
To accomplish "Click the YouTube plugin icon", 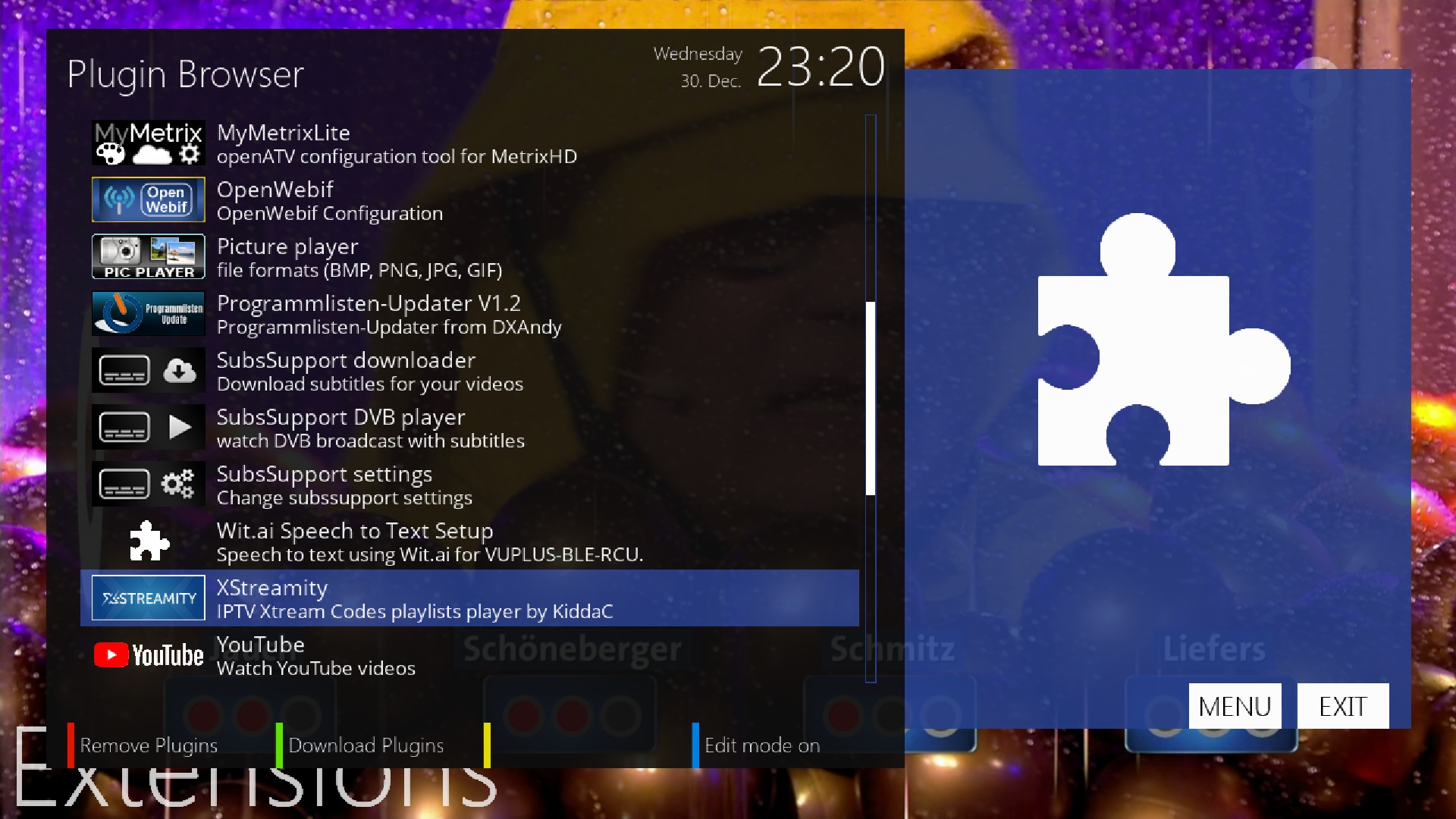I will [148, 654].
